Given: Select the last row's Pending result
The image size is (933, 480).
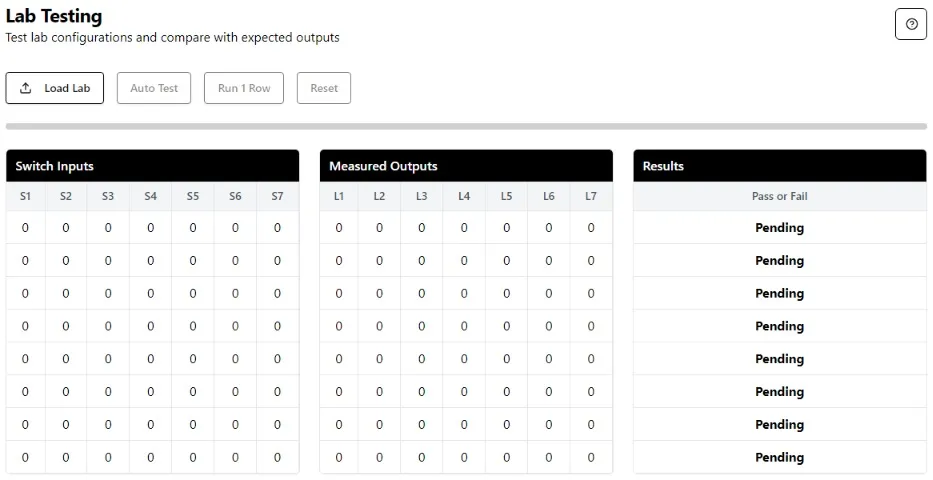Looking at the screenshot, I should click(x=779, y=458).
